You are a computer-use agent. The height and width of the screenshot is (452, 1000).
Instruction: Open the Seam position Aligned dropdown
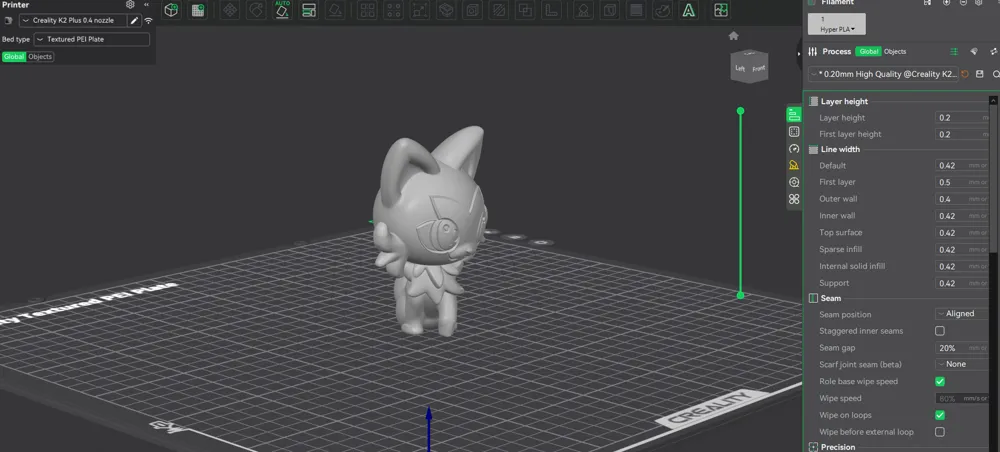[961, 314]
